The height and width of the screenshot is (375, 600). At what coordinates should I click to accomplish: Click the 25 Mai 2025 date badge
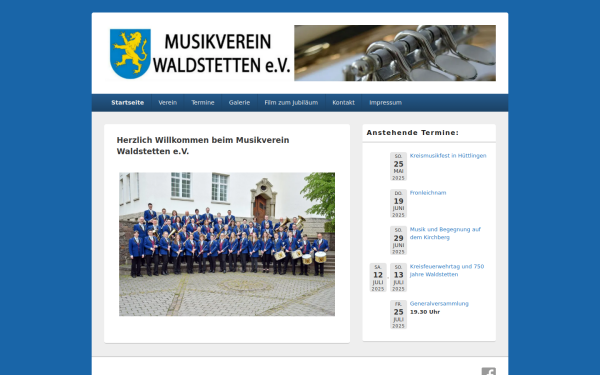point(398,166)
